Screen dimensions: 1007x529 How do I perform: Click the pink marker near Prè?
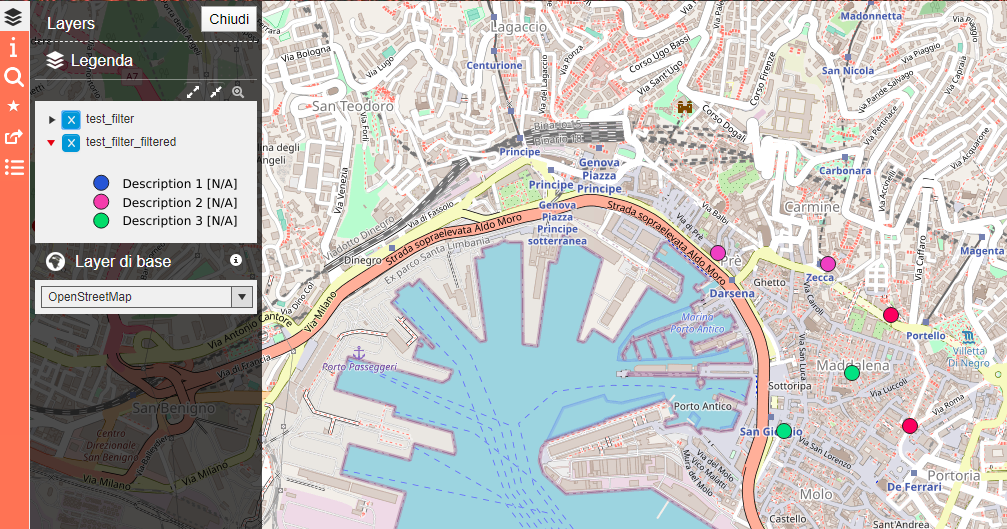point(718,252)
